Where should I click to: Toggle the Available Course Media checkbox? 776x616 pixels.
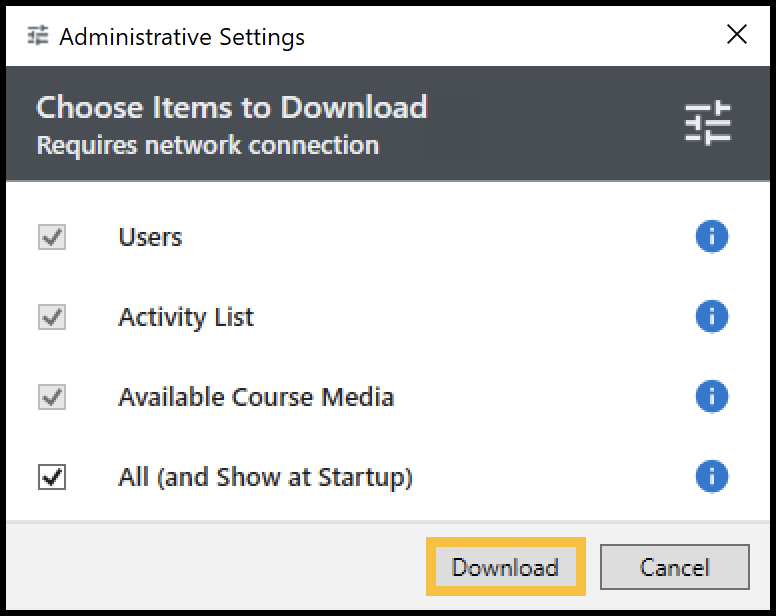(52, 398)
